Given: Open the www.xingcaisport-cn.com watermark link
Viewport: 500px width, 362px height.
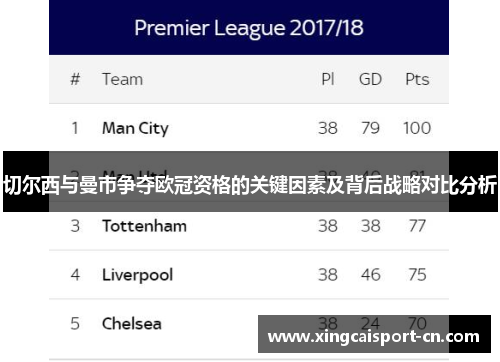Looking at the screenshot, I should 374,336.
